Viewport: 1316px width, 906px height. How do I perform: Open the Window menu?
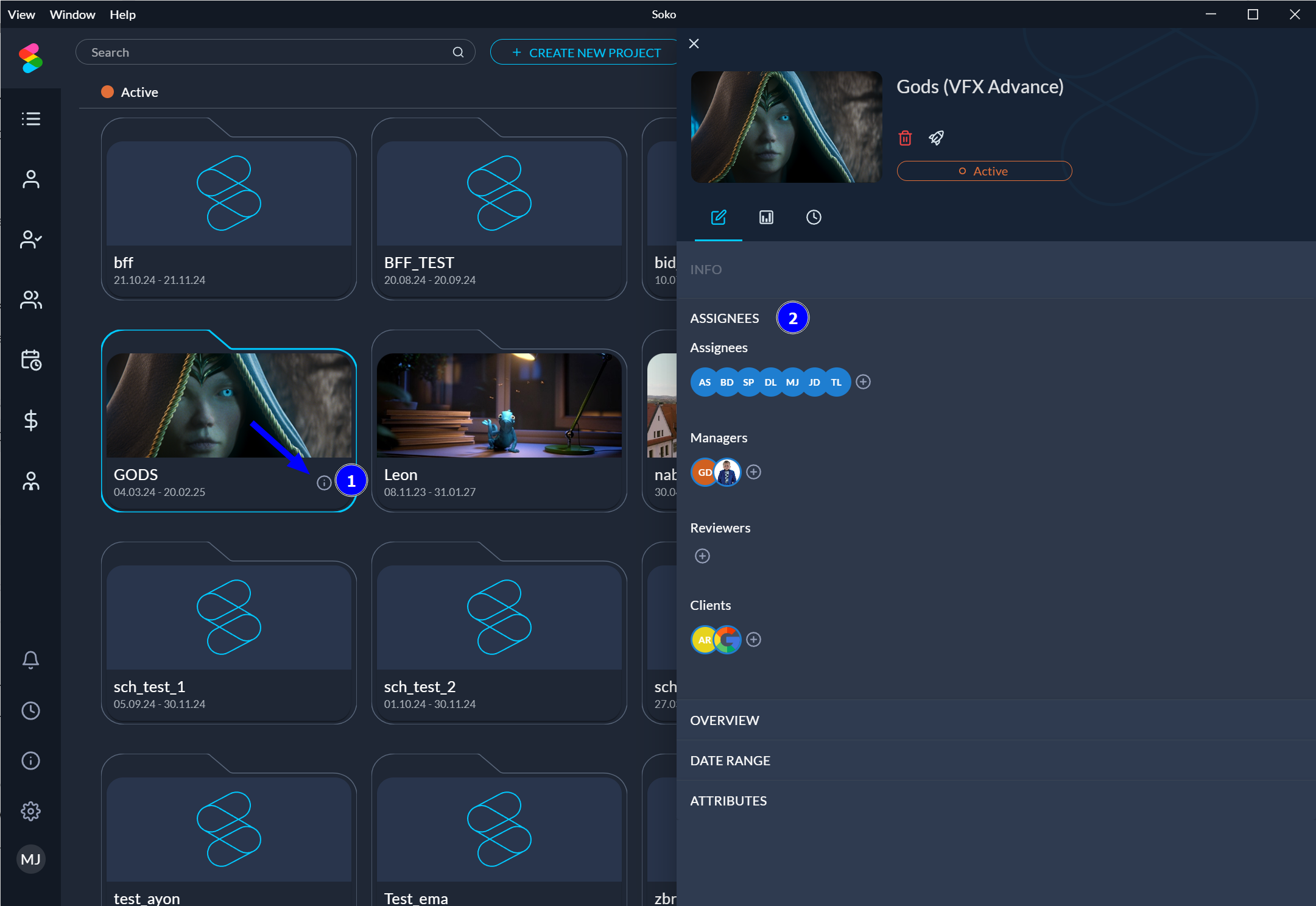pyautogui.click(x=72, y=15)
